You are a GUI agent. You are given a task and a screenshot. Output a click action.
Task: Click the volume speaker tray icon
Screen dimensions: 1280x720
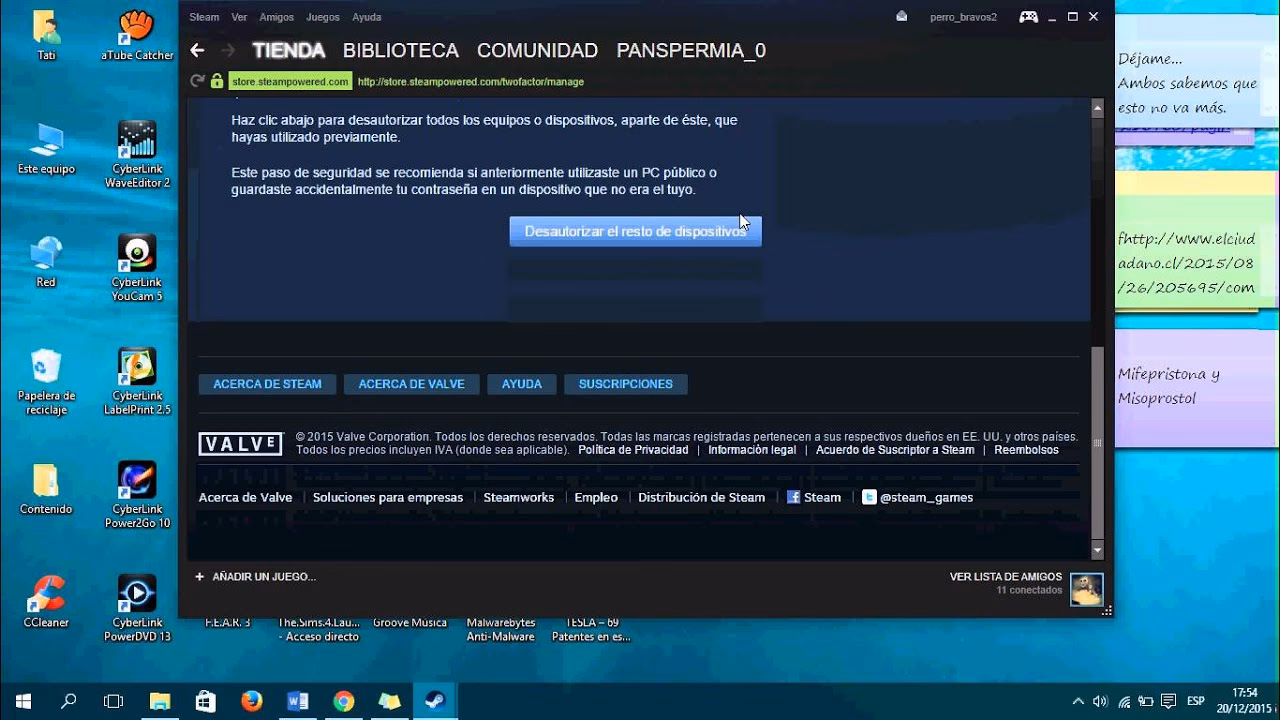click(1101, 701)
